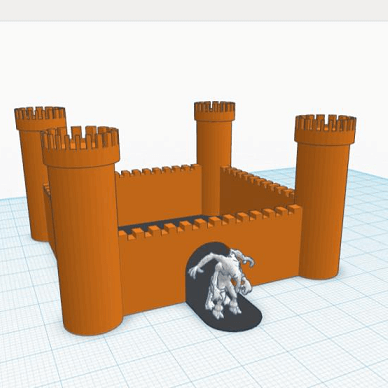Click the white background above the castle
This screenshot has height=388, width=388.
(x=193, y=60)
